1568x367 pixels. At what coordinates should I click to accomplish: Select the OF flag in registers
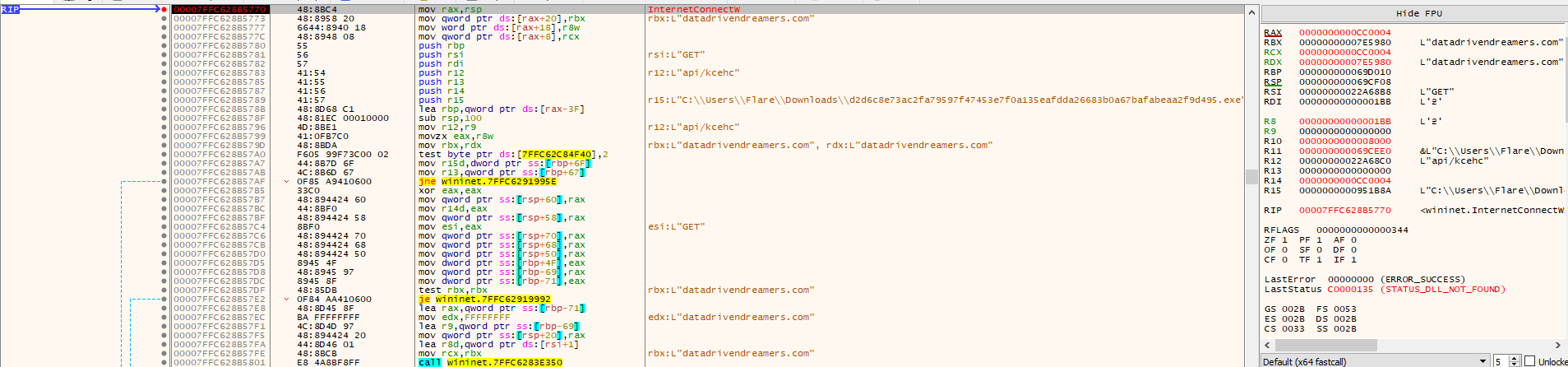[x=1276, y=250]
